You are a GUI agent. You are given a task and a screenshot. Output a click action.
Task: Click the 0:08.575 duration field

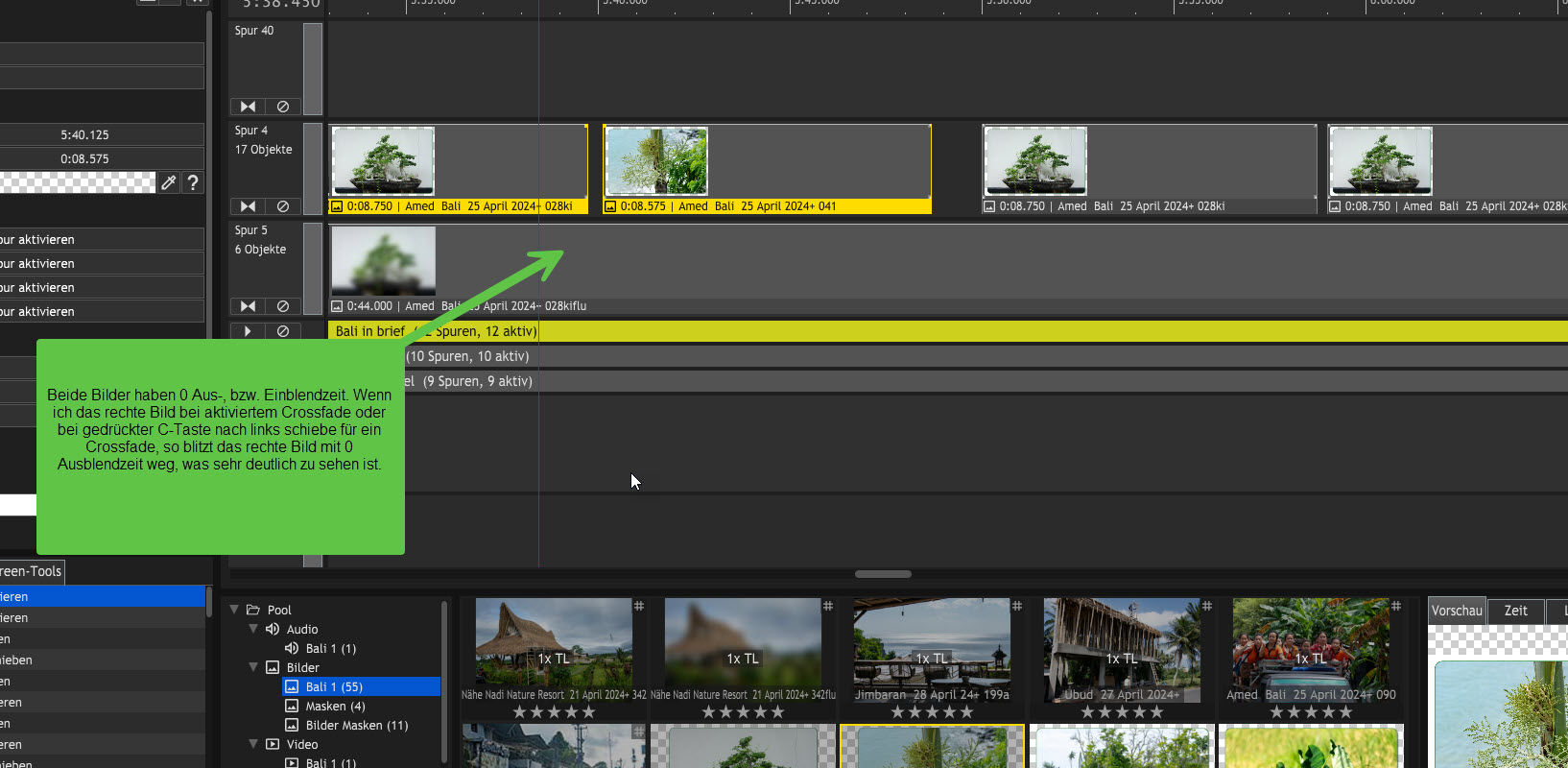pyautogui.click(x=102, y=159)
